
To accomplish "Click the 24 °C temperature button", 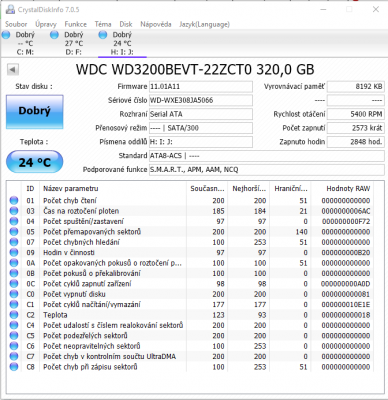I will pos(35,162).
